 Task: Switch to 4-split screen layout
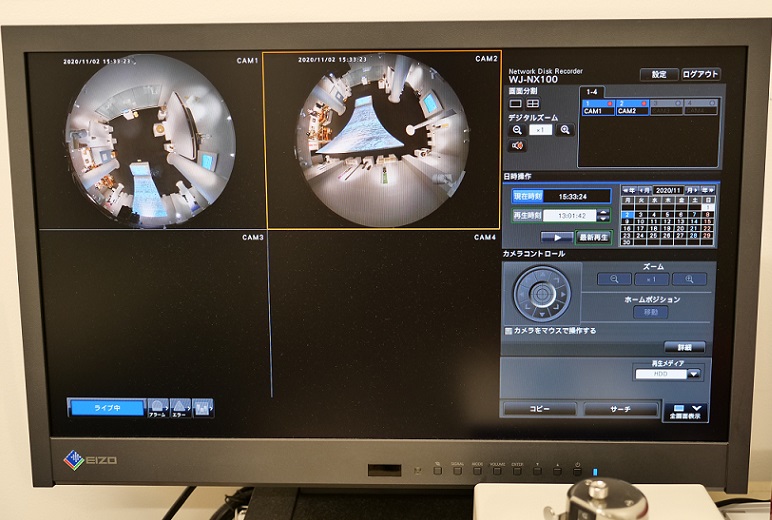click(x=533, y=103)
